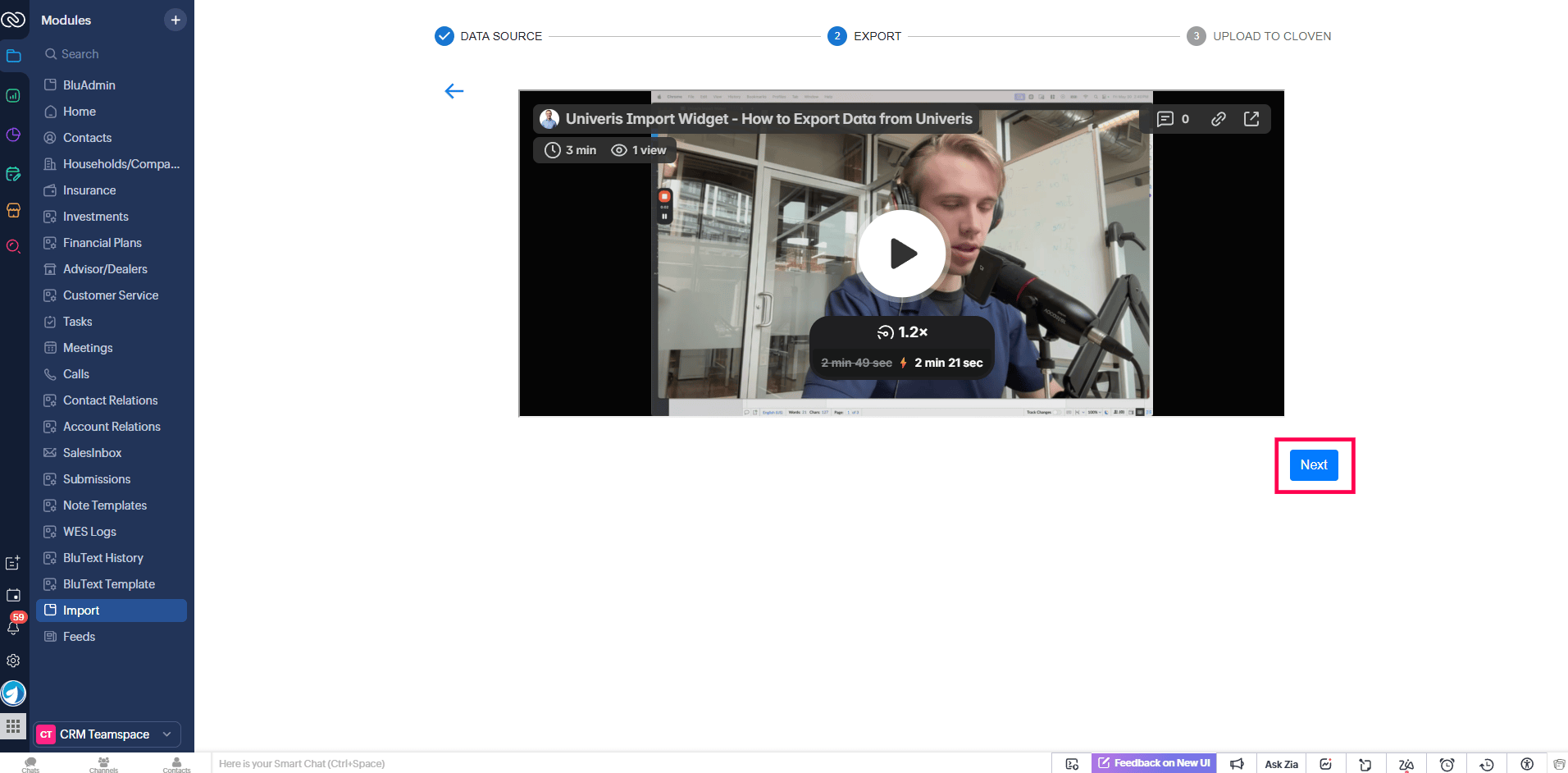
Task: Open the folder modules icon in left rail
Action: pyautogui.click(x=13, y=56)
